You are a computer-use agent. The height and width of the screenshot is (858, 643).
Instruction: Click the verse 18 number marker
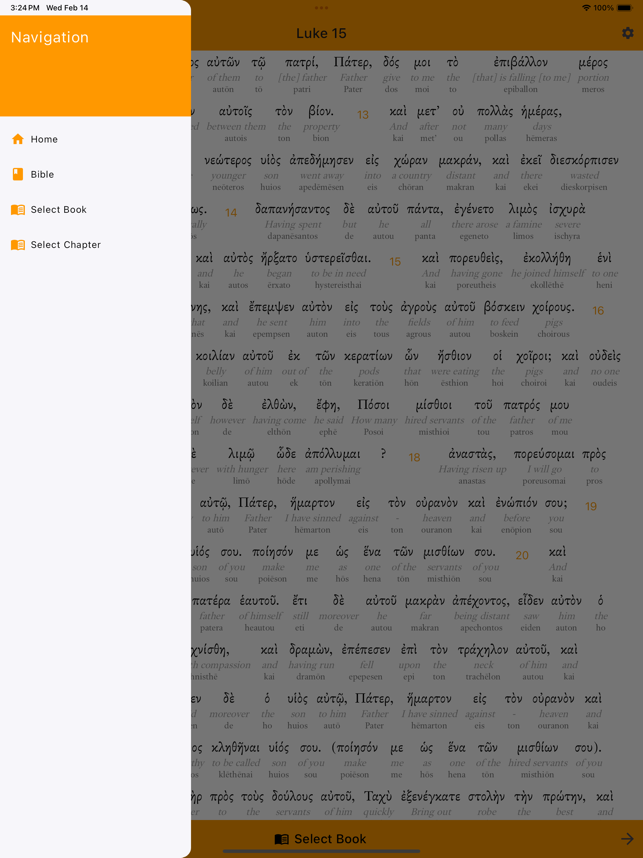click(414, 458)
